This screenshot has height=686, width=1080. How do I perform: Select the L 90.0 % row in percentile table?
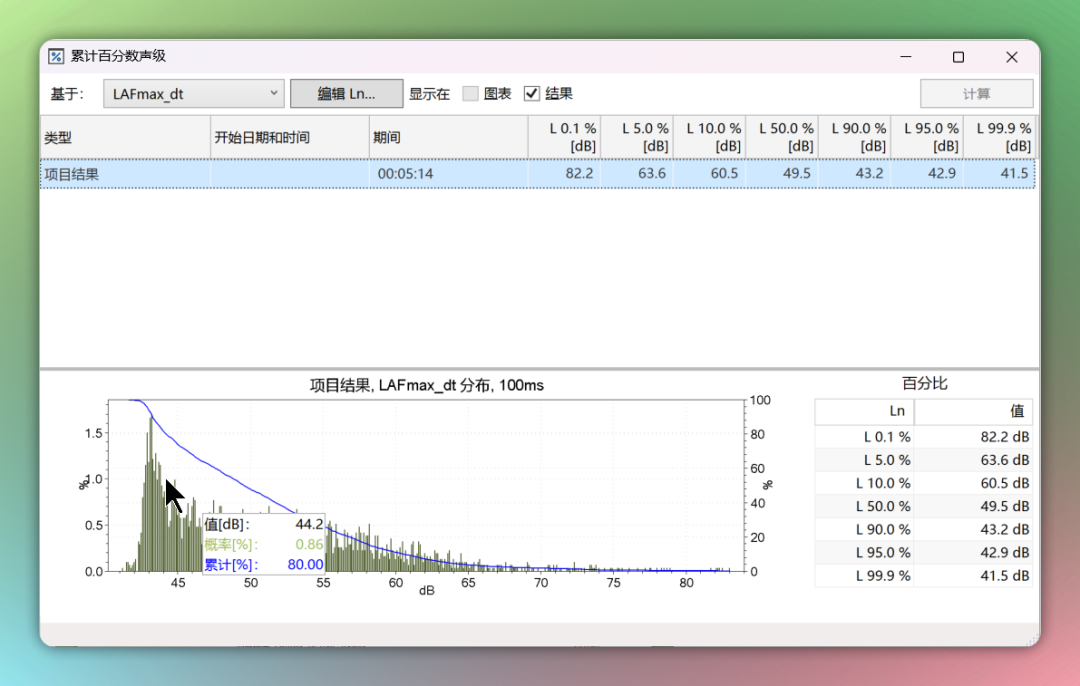pos(900,529)
